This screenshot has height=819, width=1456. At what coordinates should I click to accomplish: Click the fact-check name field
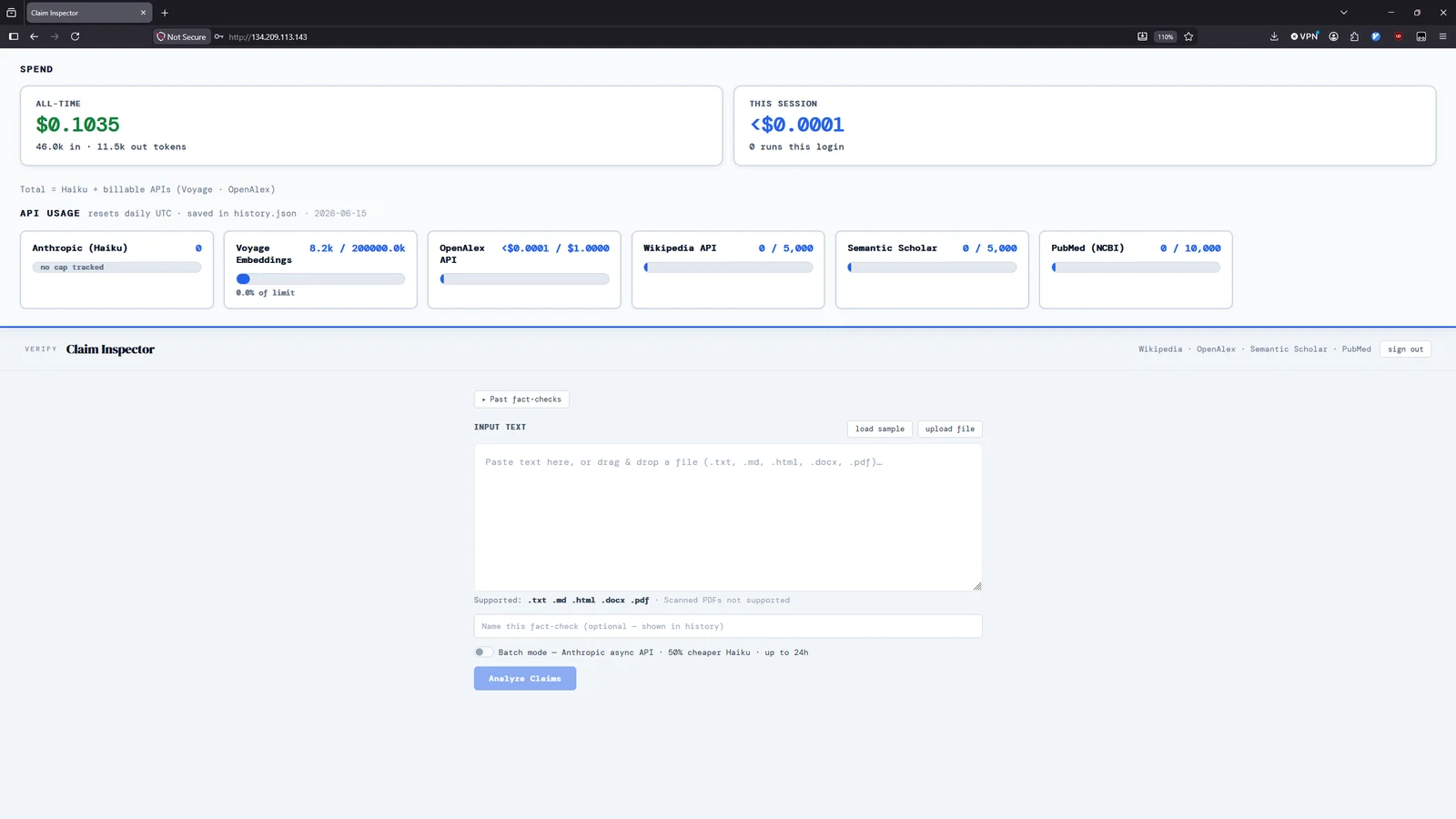[728, 626]
